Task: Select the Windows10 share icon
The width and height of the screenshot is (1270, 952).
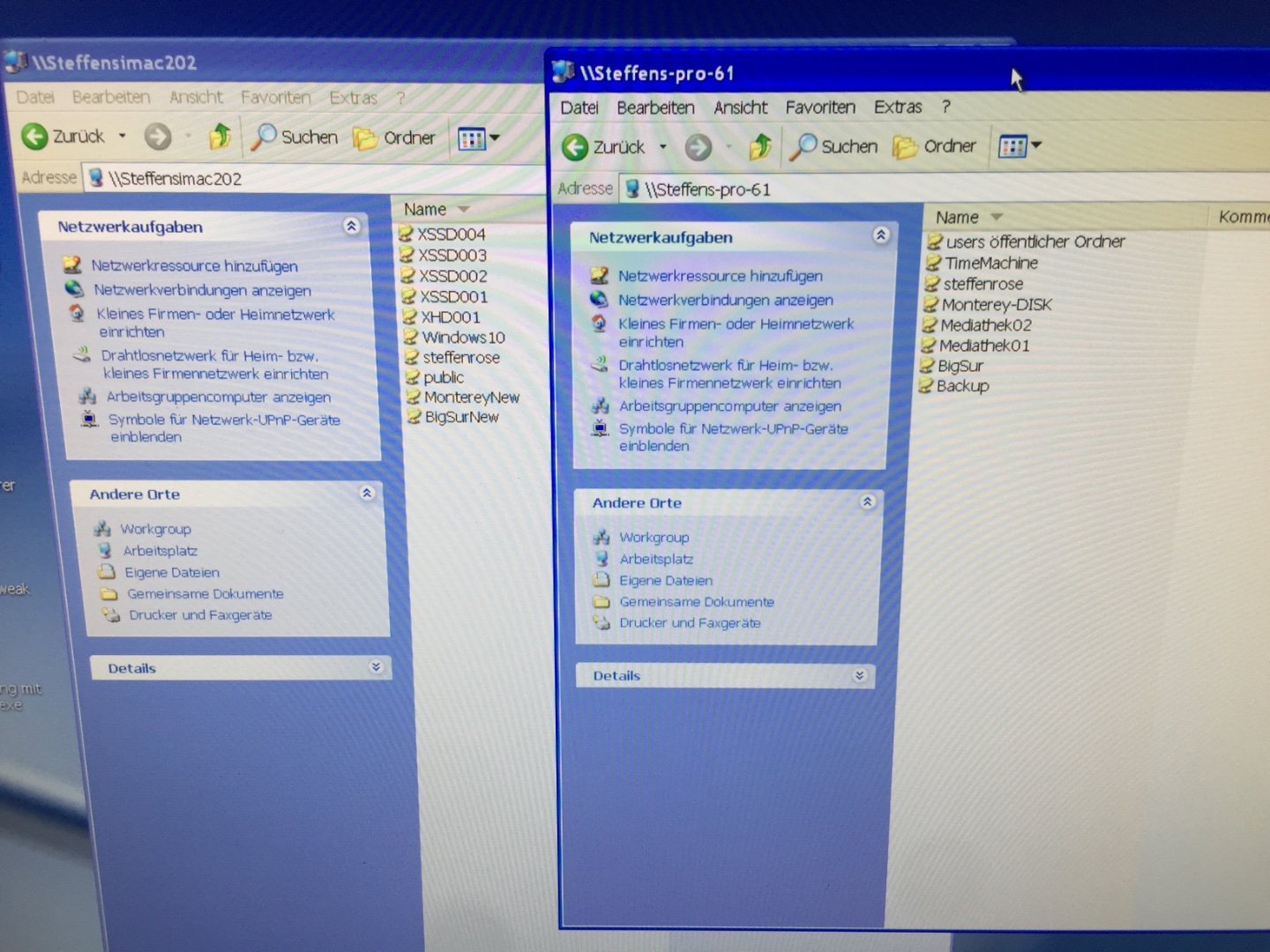Action: (410, 337)
